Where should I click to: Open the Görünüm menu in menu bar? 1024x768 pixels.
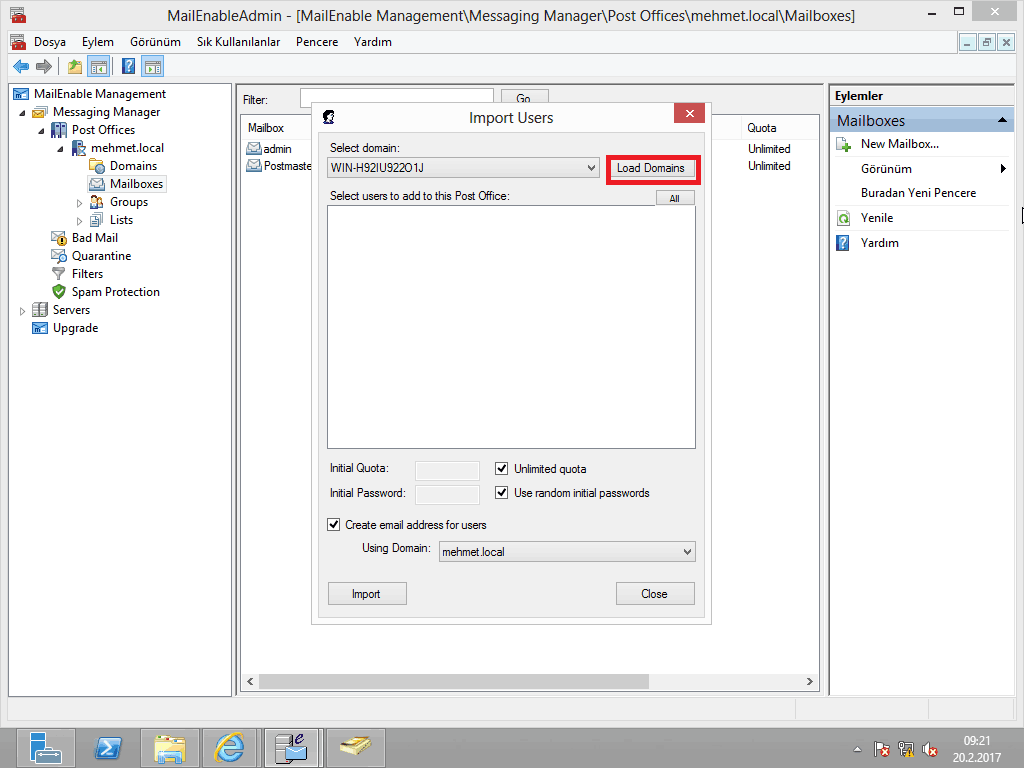tap(155, 42)
